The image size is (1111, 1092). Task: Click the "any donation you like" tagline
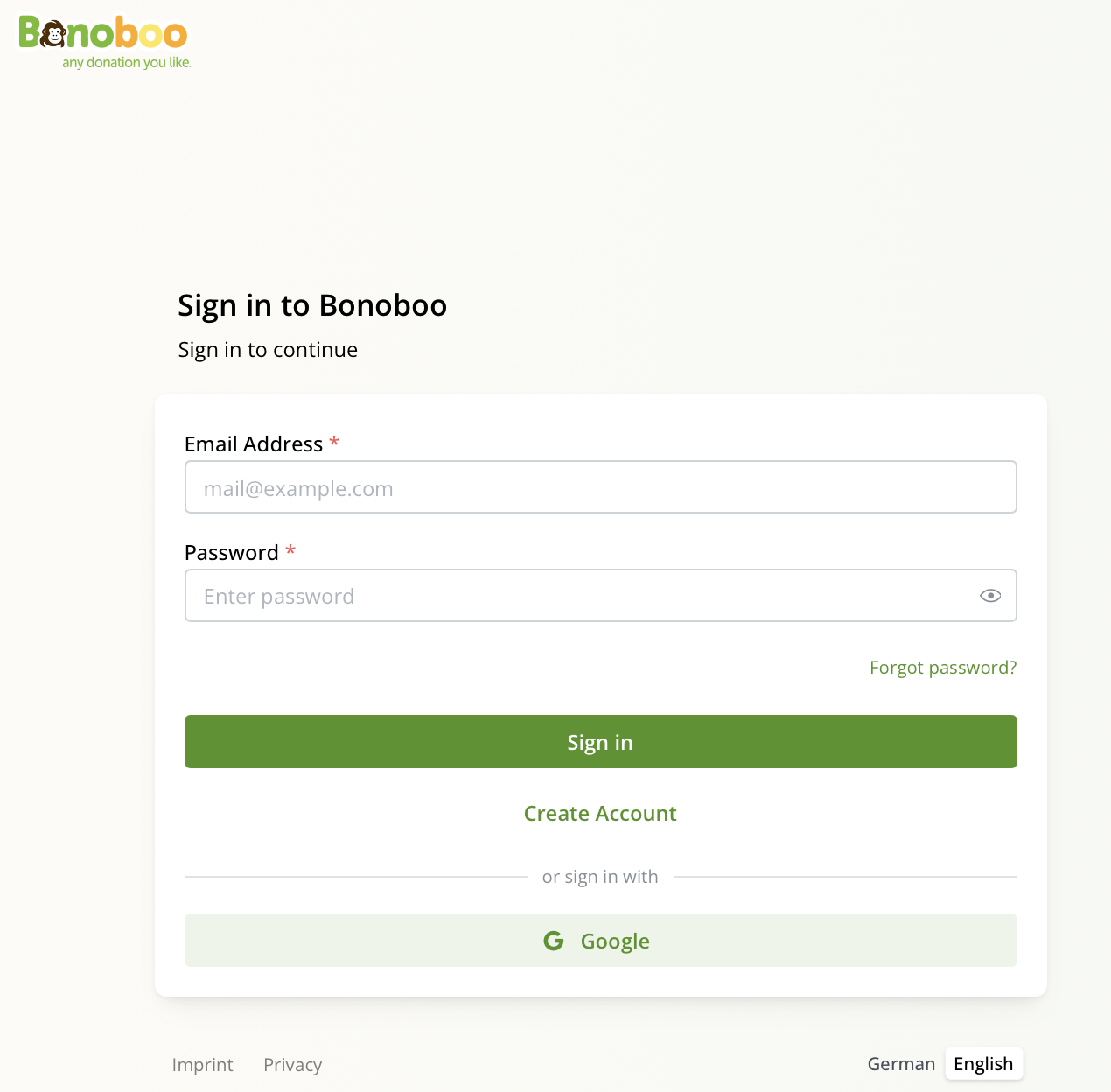tap(126, 63)
